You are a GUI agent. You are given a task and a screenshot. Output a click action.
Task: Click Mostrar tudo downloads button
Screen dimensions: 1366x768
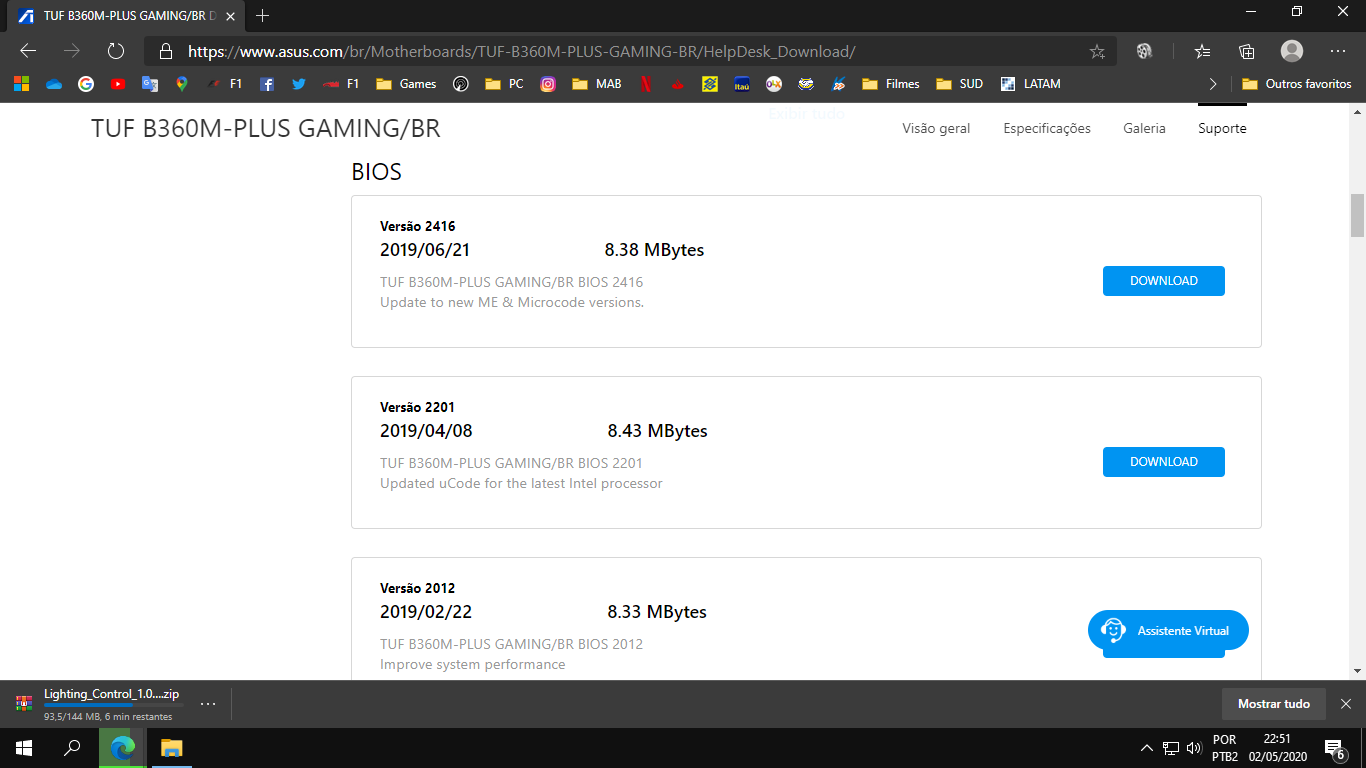[x=1273, y=704]
